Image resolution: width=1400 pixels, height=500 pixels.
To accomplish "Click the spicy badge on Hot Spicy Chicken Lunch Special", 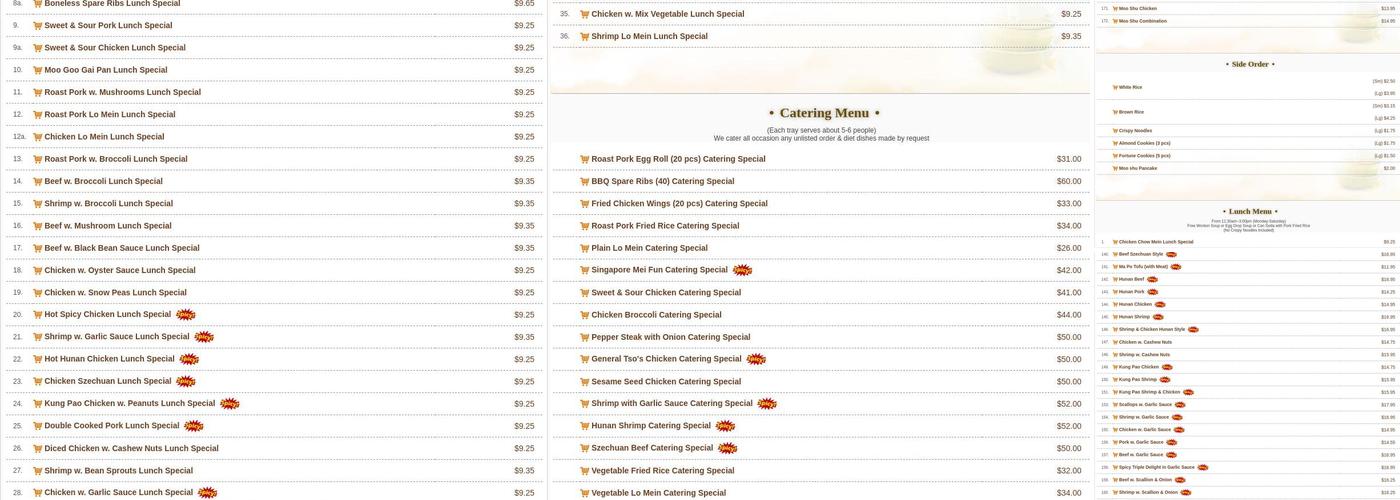I will coord(185,315).
